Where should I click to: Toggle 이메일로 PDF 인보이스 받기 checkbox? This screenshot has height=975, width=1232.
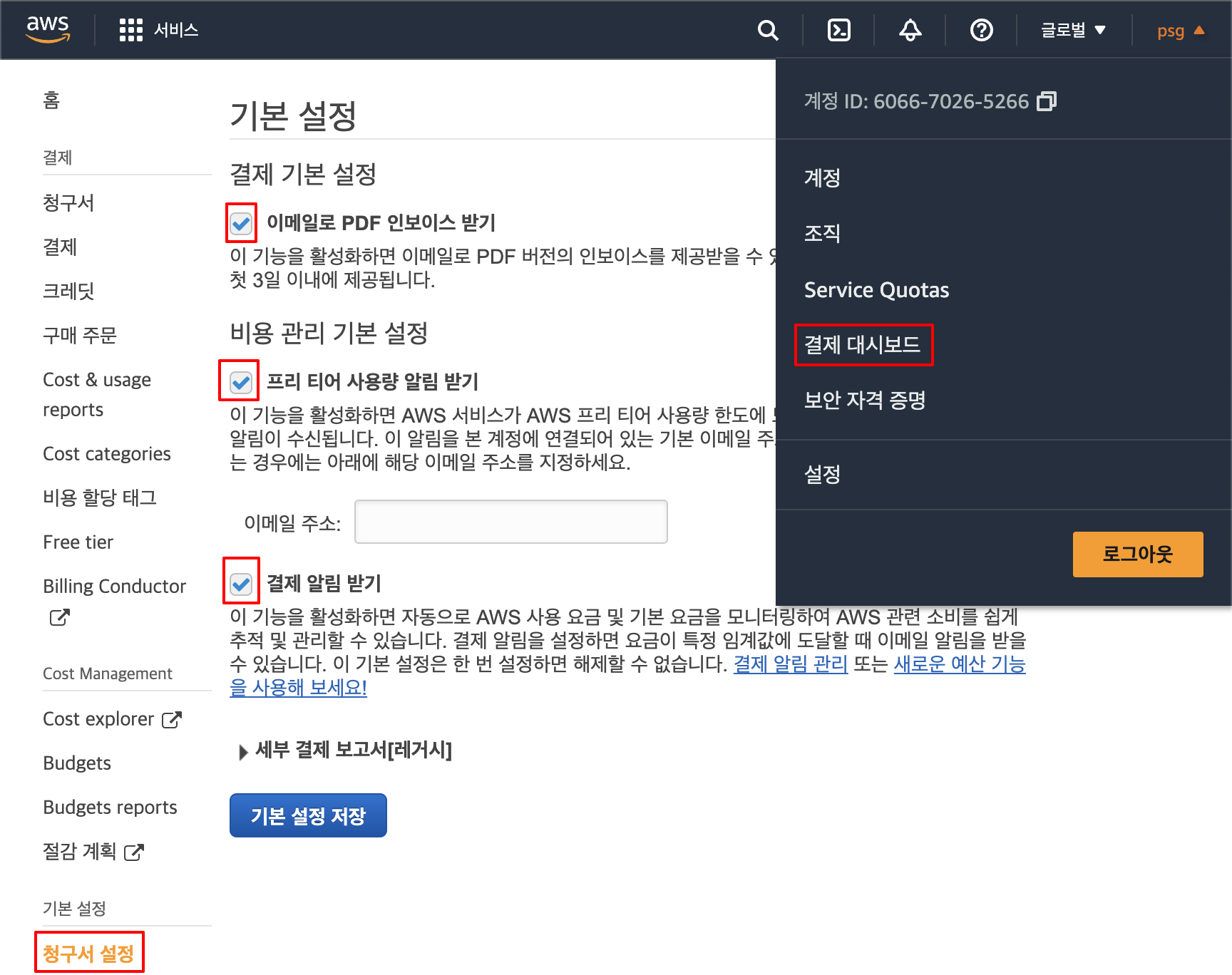(x=241, y=224)
